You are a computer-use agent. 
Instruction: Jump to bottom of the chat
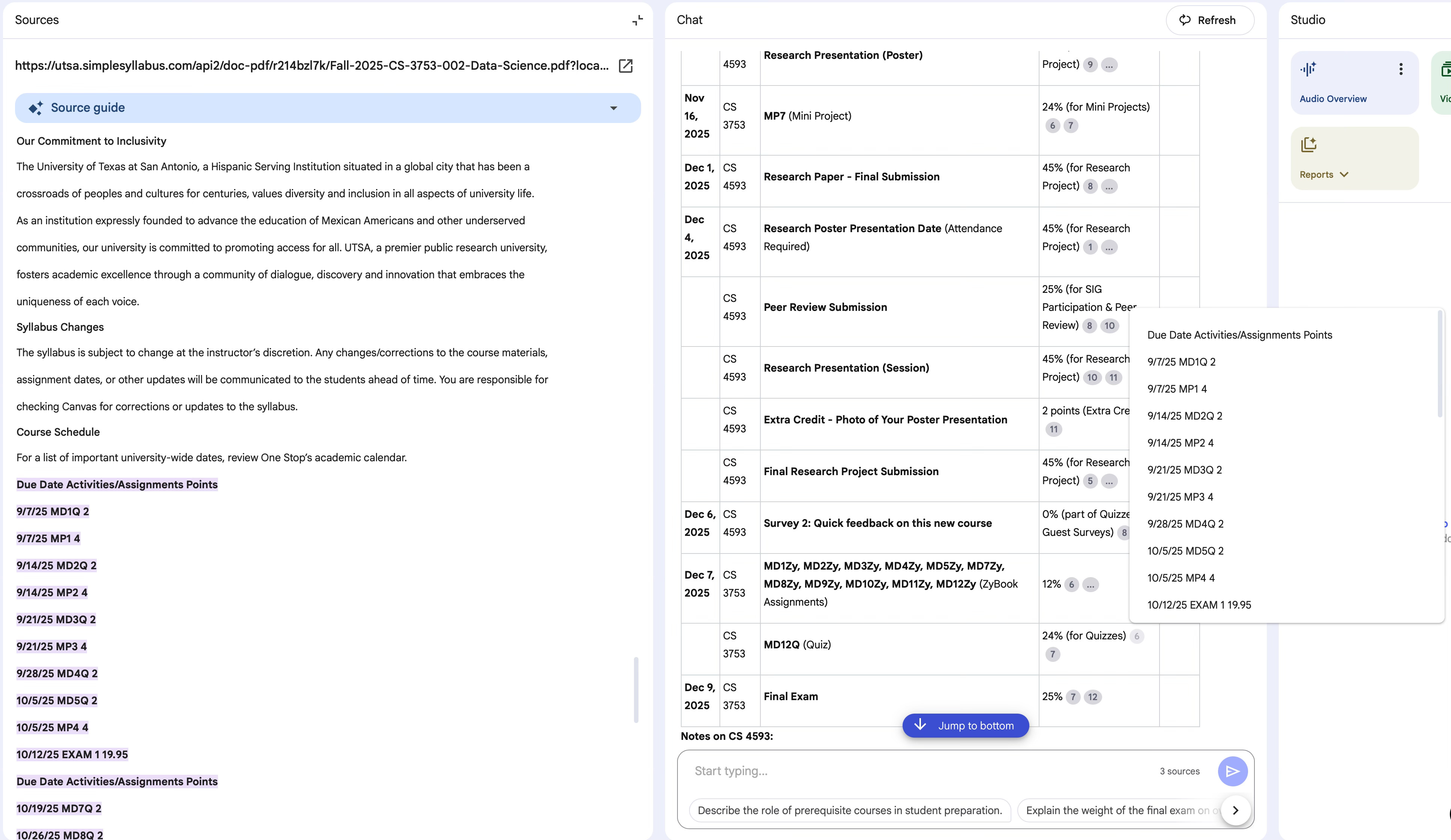965,725
